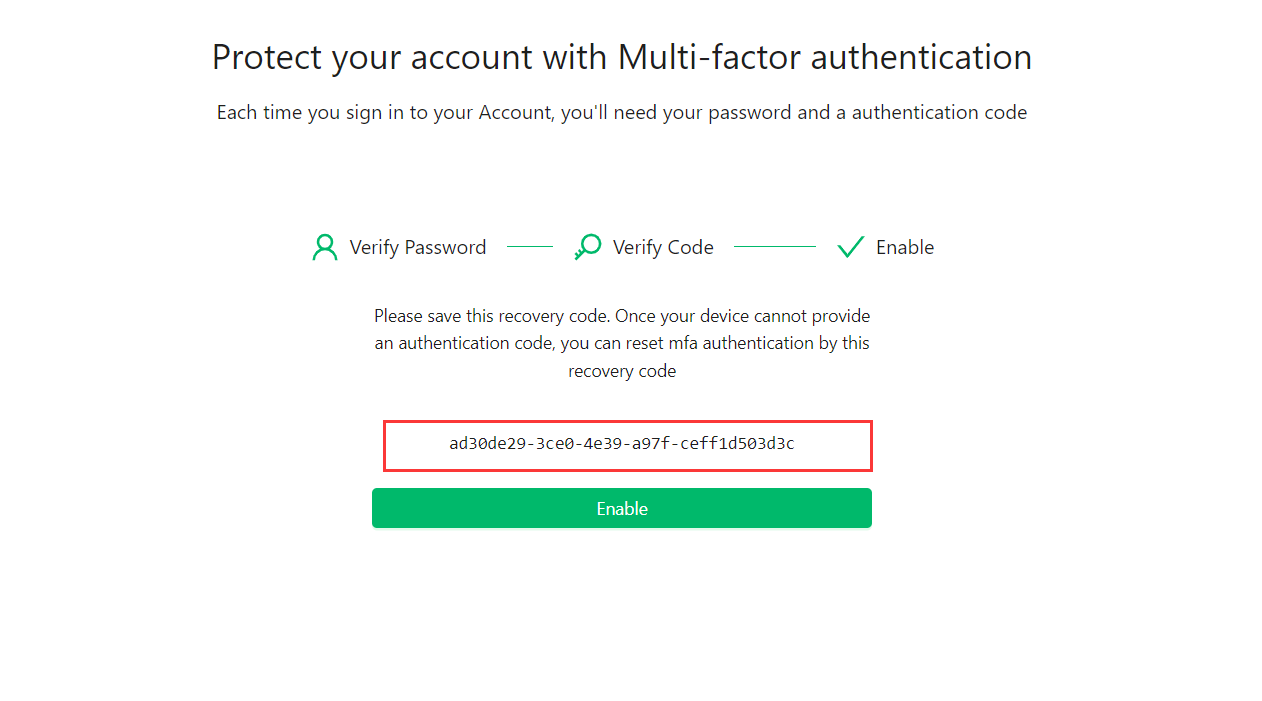Click the search-style icon beside Verify Code
Screen dimensions: 1262x701
pyautogui.click(x=587, y=246)
